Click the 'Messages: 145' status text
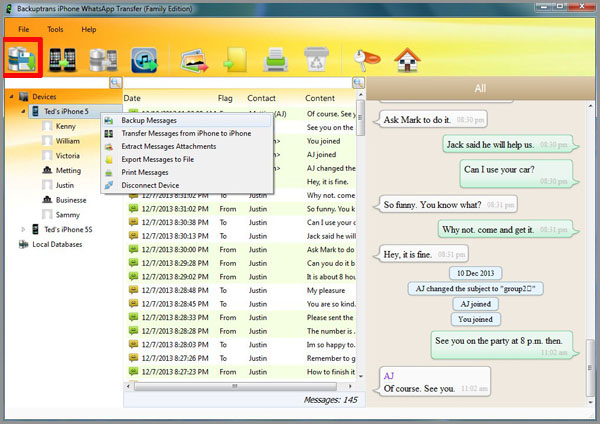Viewport: 600px width, 424px height. point(331,400)
